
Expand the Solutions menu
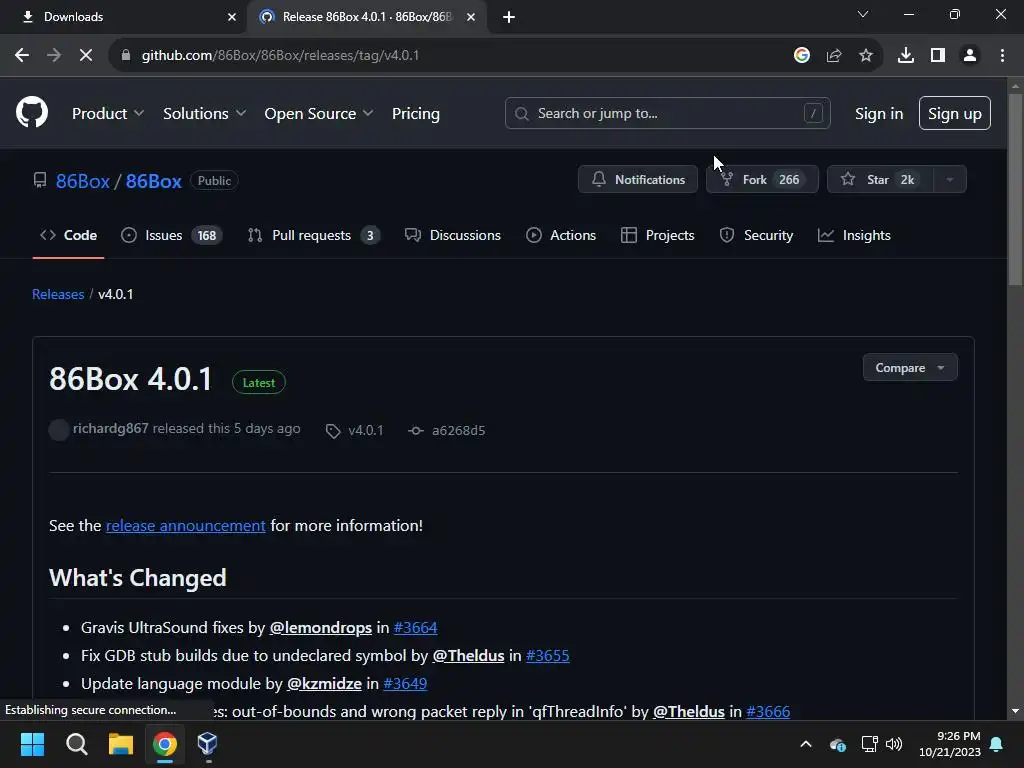204,114
